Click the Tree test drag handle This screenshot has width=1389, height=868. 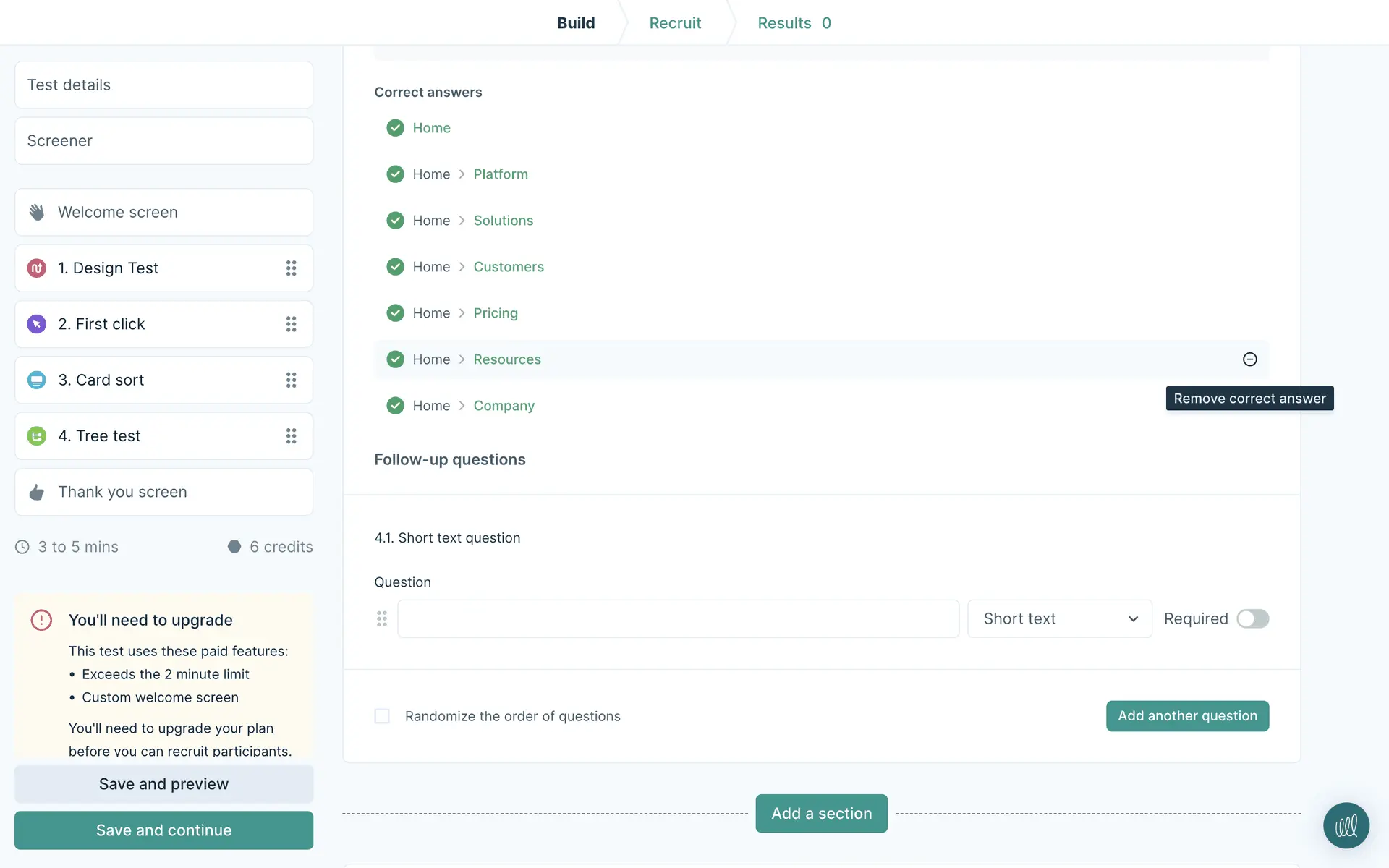click(x=291, y=436)
